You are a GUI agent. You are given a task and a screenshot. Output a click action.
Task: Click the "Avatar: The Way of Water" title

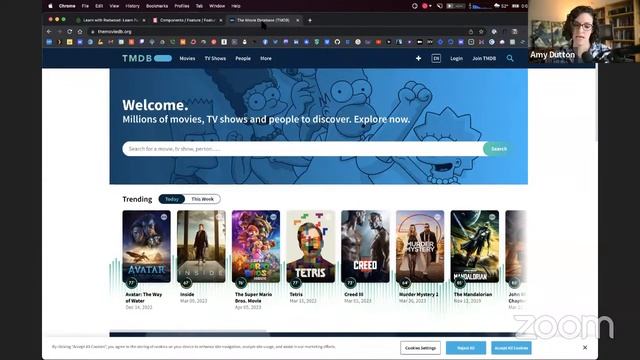144,298
